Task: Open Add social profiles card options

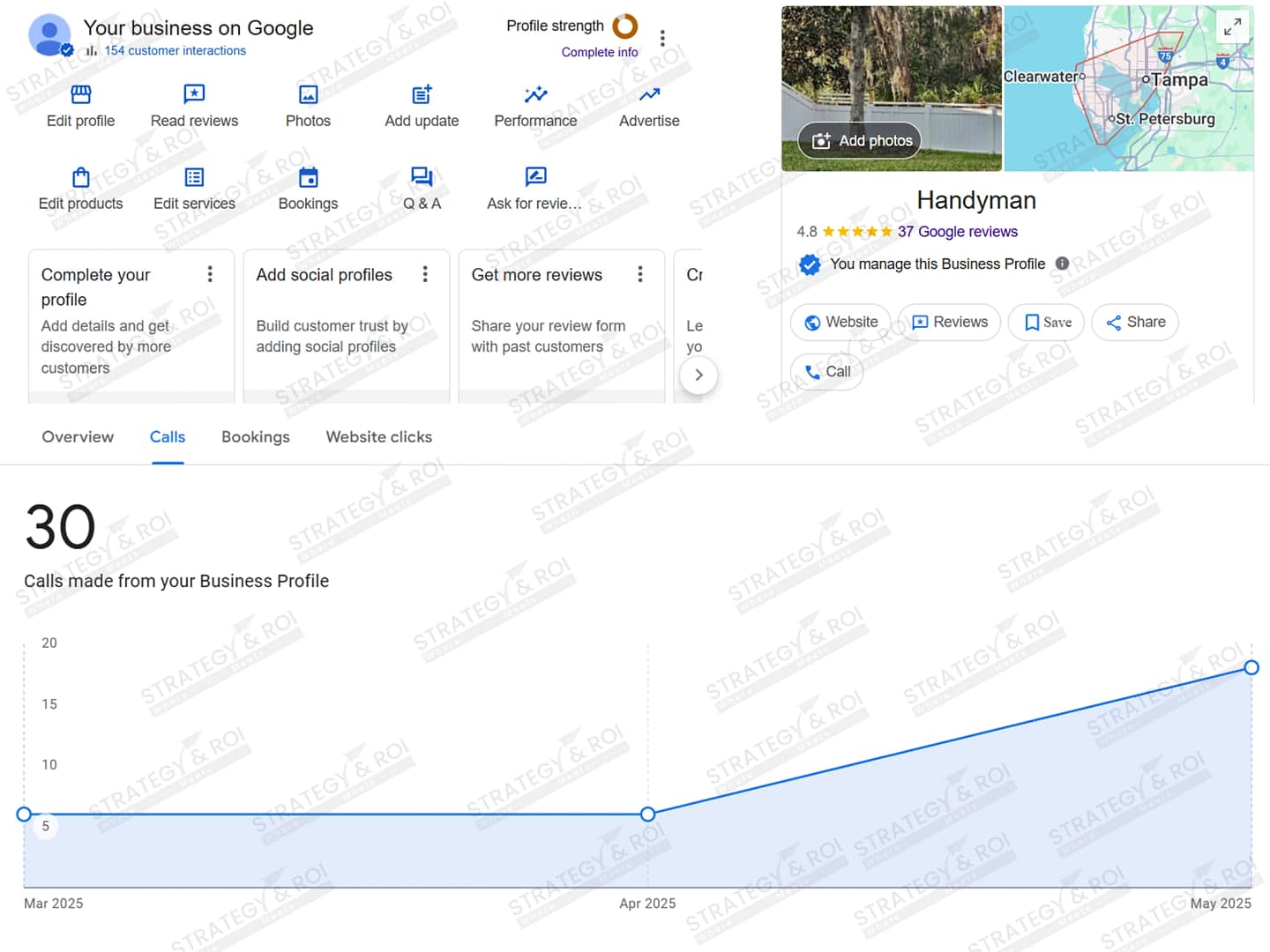Action: pos(425,274)
